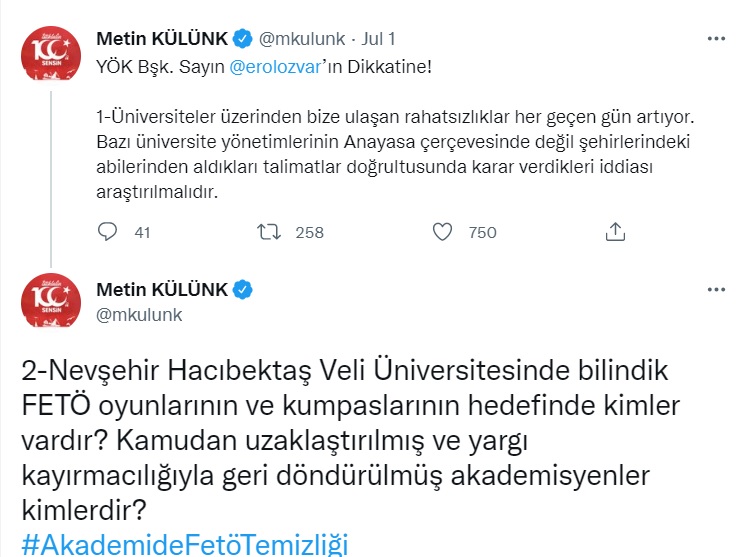Image resolution: width=741 pixels, height=557 pixels.
Task: Open the #AkademideFetöTemizliği hashtag
Action: [x=184, y=545]
